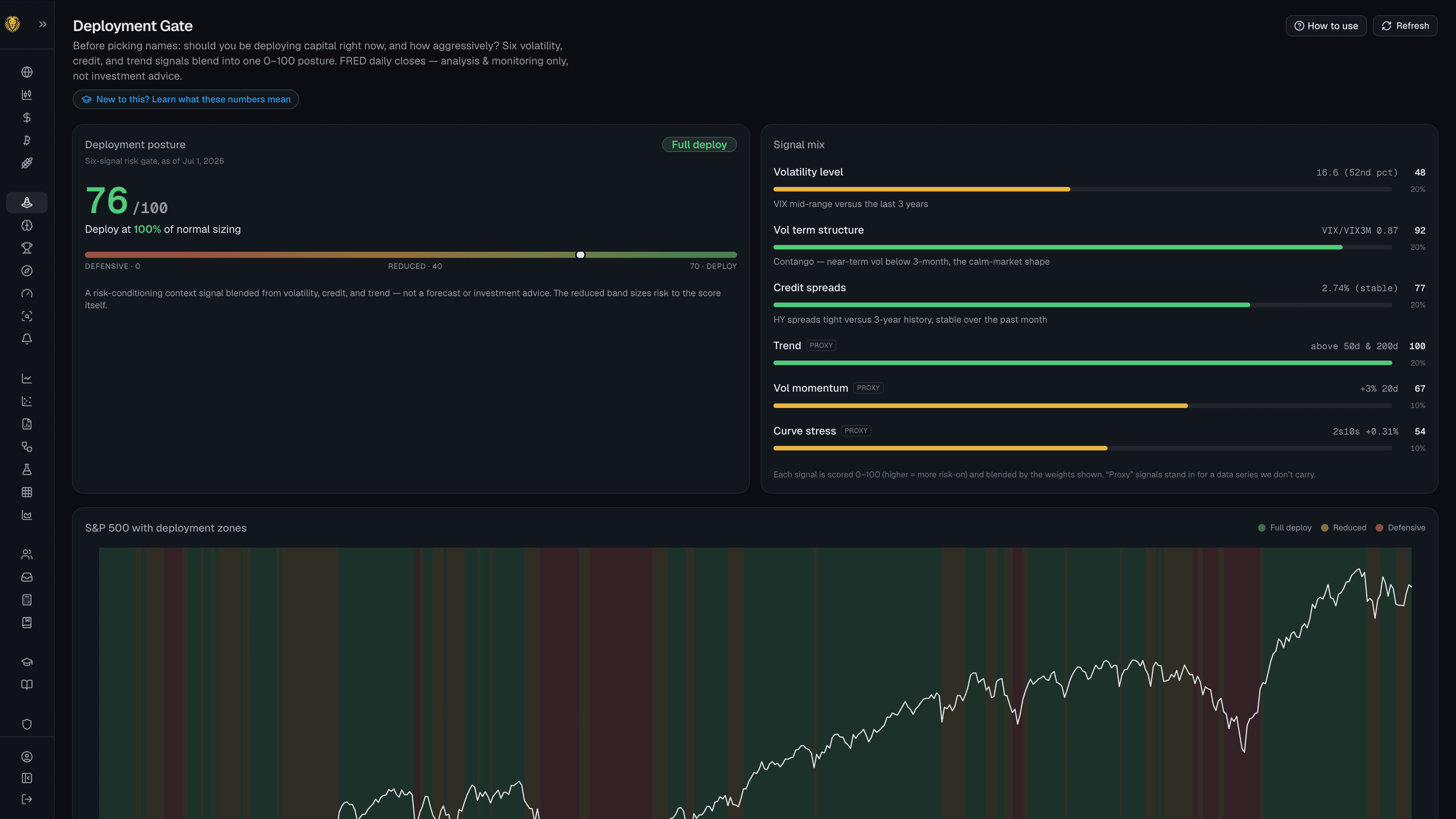
Task: Open the globe icon in the sidebar
Action: (x=27, y=72)
